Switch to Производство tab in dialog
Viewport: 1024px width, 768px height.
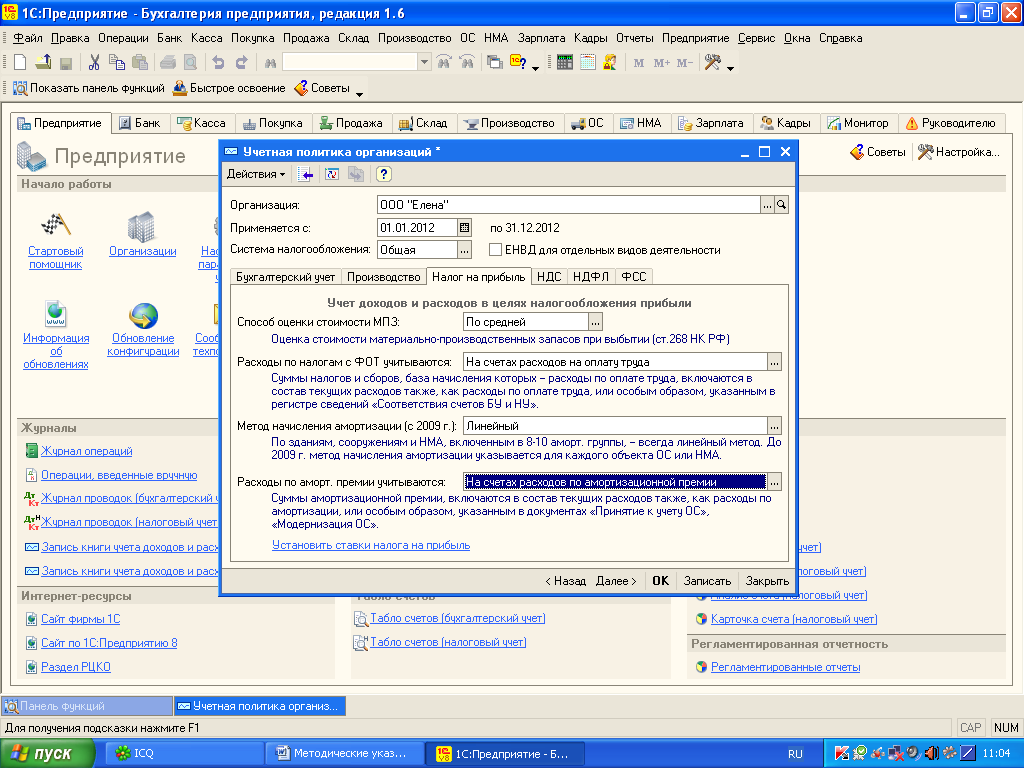click(383, 277)
